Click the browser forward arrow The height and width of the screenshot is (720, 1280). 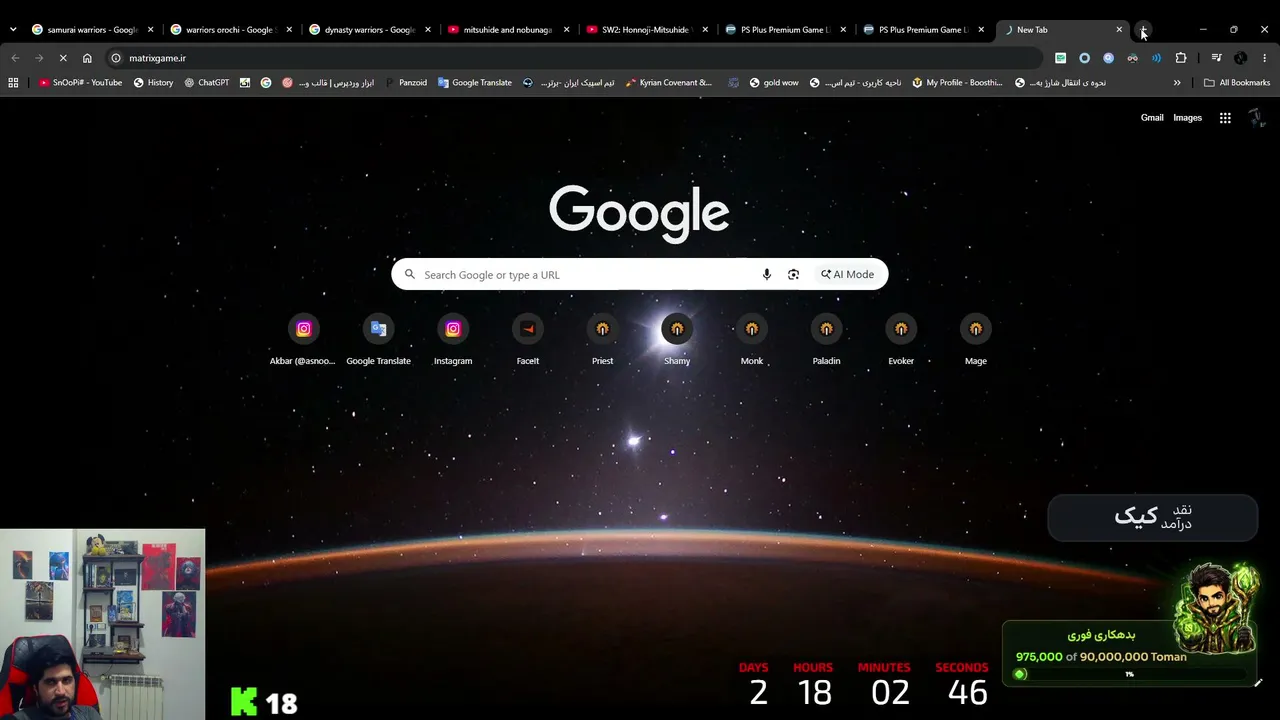coord(39,58)
